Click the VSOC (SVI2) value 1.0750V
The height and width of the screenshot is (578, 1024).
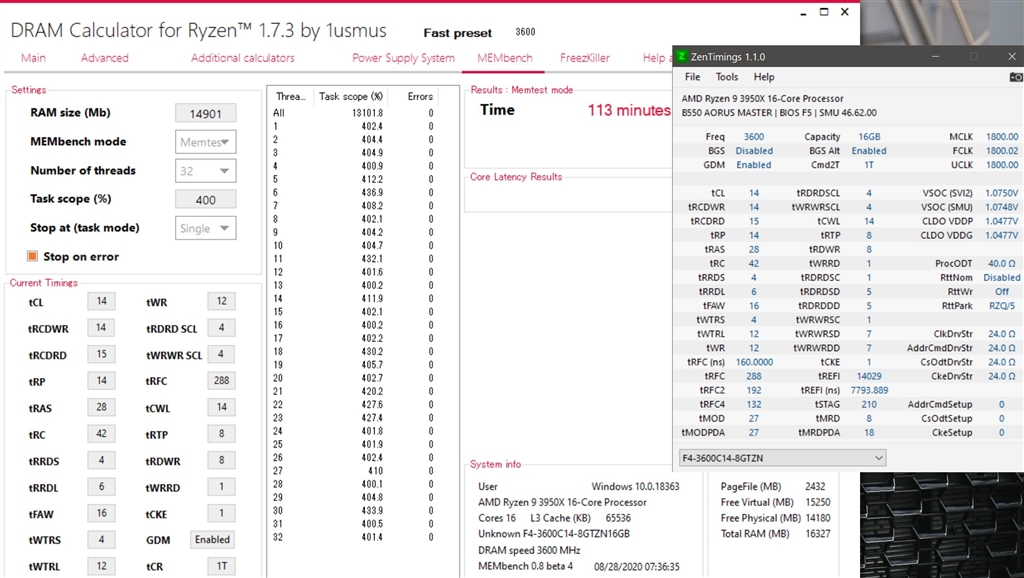pos(1002,193)
